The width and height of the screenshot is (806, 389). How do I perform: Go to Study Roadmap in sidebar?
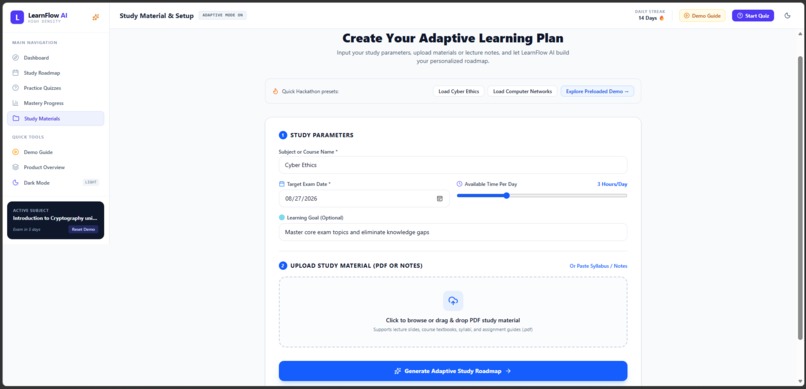click(x=56, y=73)
